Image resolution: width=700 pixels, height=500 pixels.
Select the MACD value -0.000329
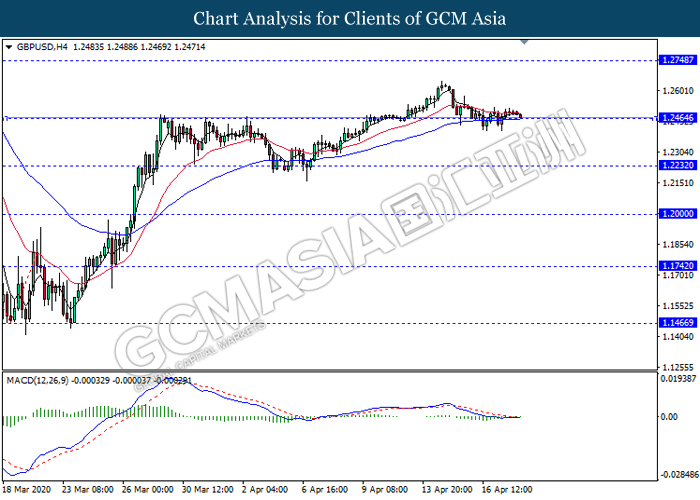click(x=91, y=381)
